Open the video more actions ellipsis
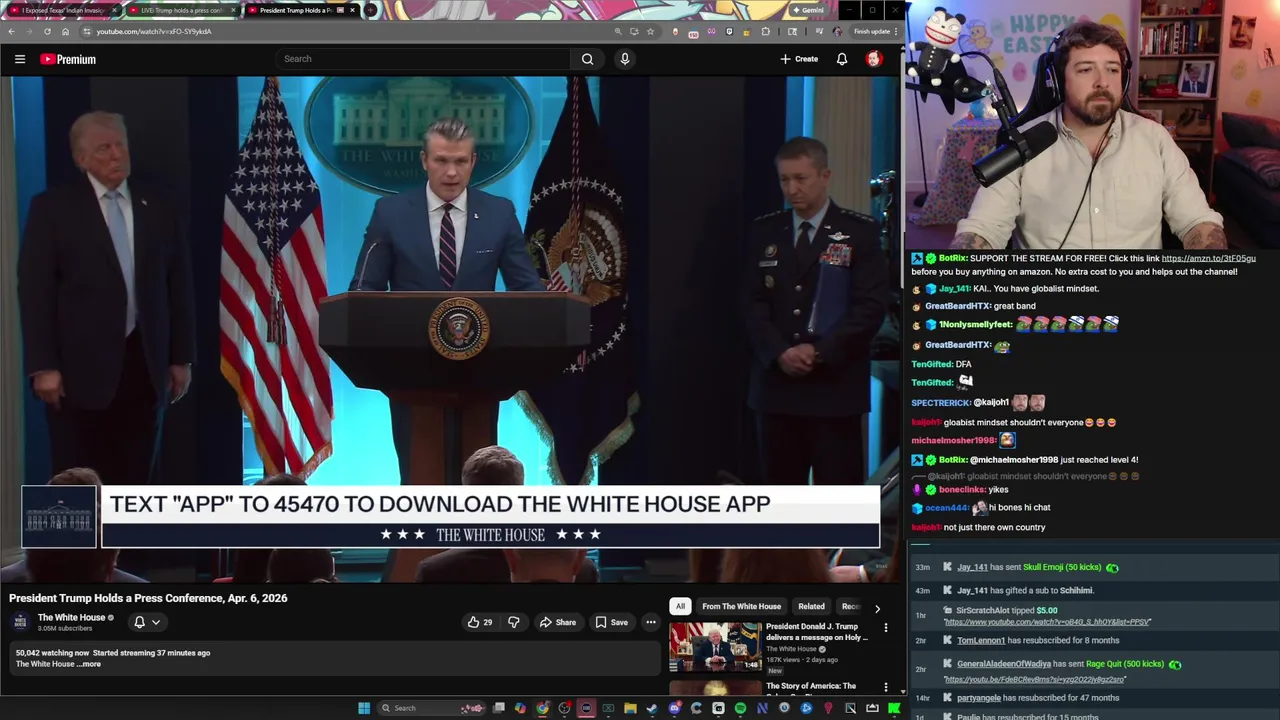Screen dimensions: 1280x720 (650, 622)
